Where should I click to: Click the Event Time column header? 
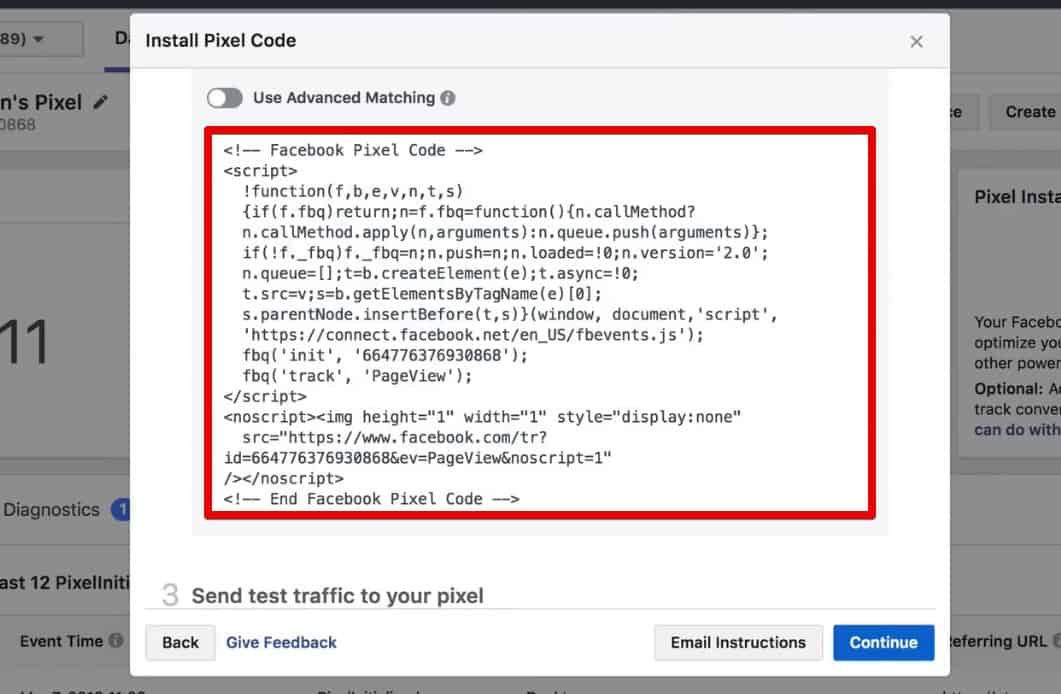(62, 641)
